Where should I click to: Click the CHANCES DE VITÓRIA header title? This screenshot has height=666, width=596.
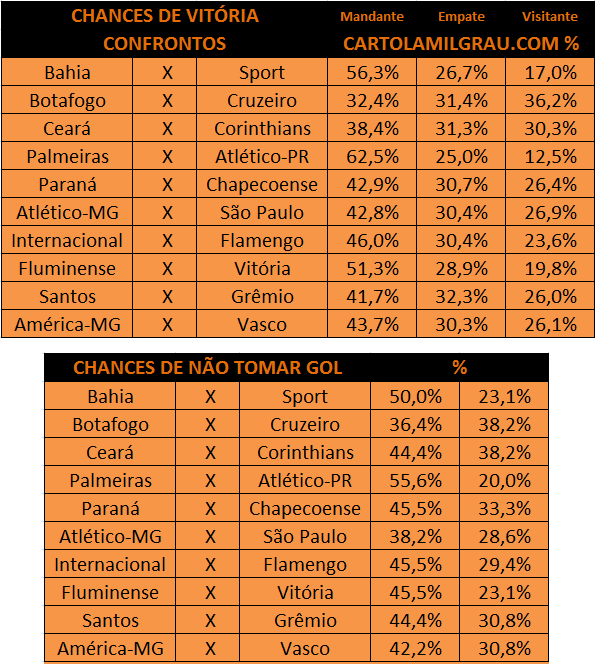pos(165,16)
